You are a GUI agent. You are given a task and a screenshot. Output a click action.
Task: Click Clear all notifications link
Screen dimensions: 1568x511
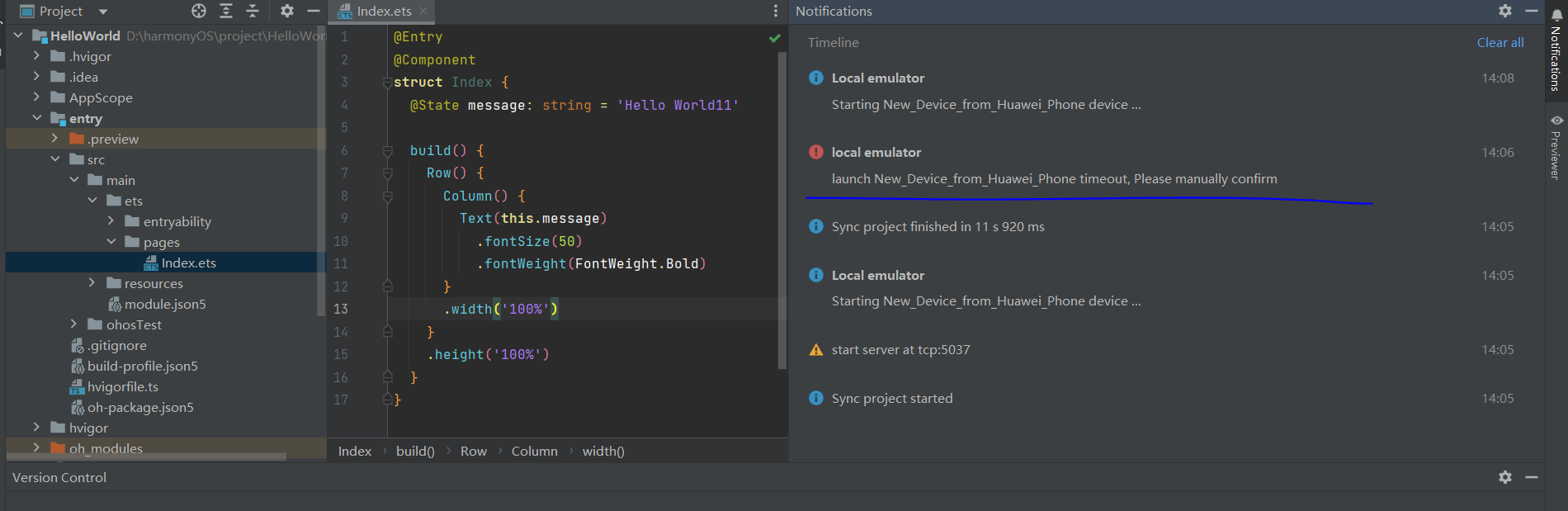tap(1500, 42)
